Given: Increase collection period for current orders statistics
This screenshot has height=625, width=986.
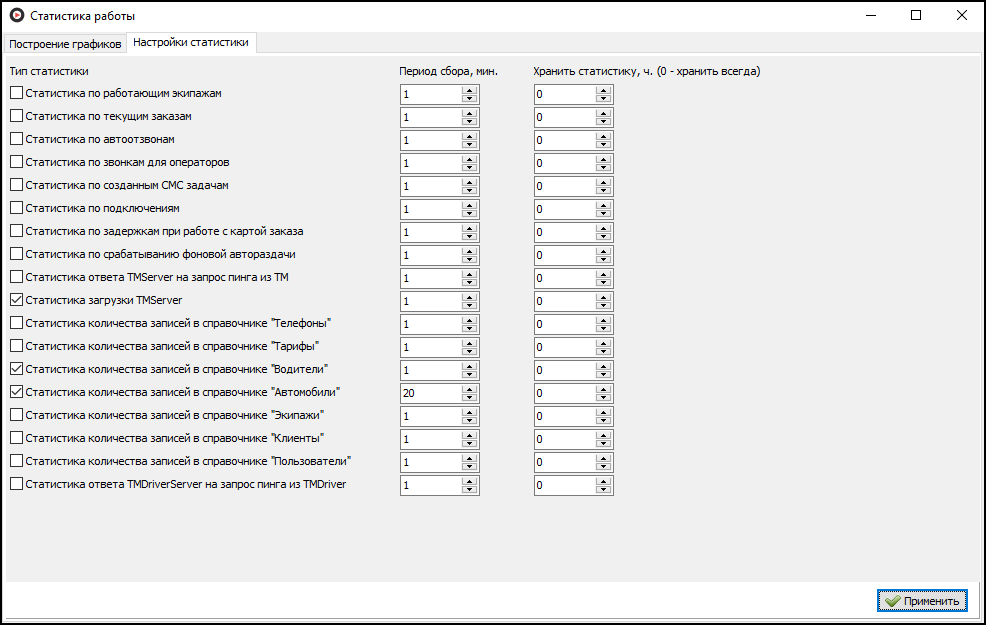Looking at the screenshot, I should pos(470,113).
